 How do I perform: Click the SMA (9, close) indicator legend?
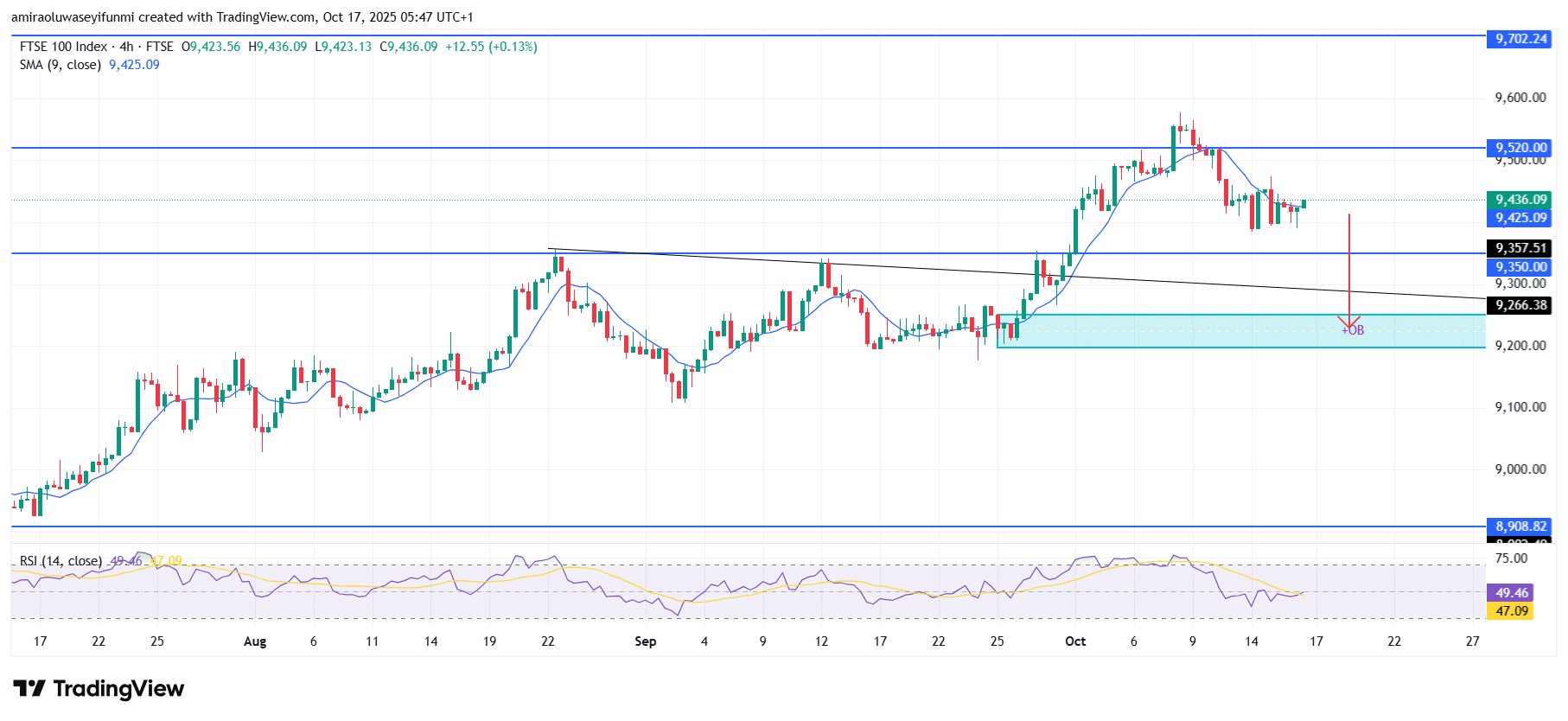[x=61, y=65]
